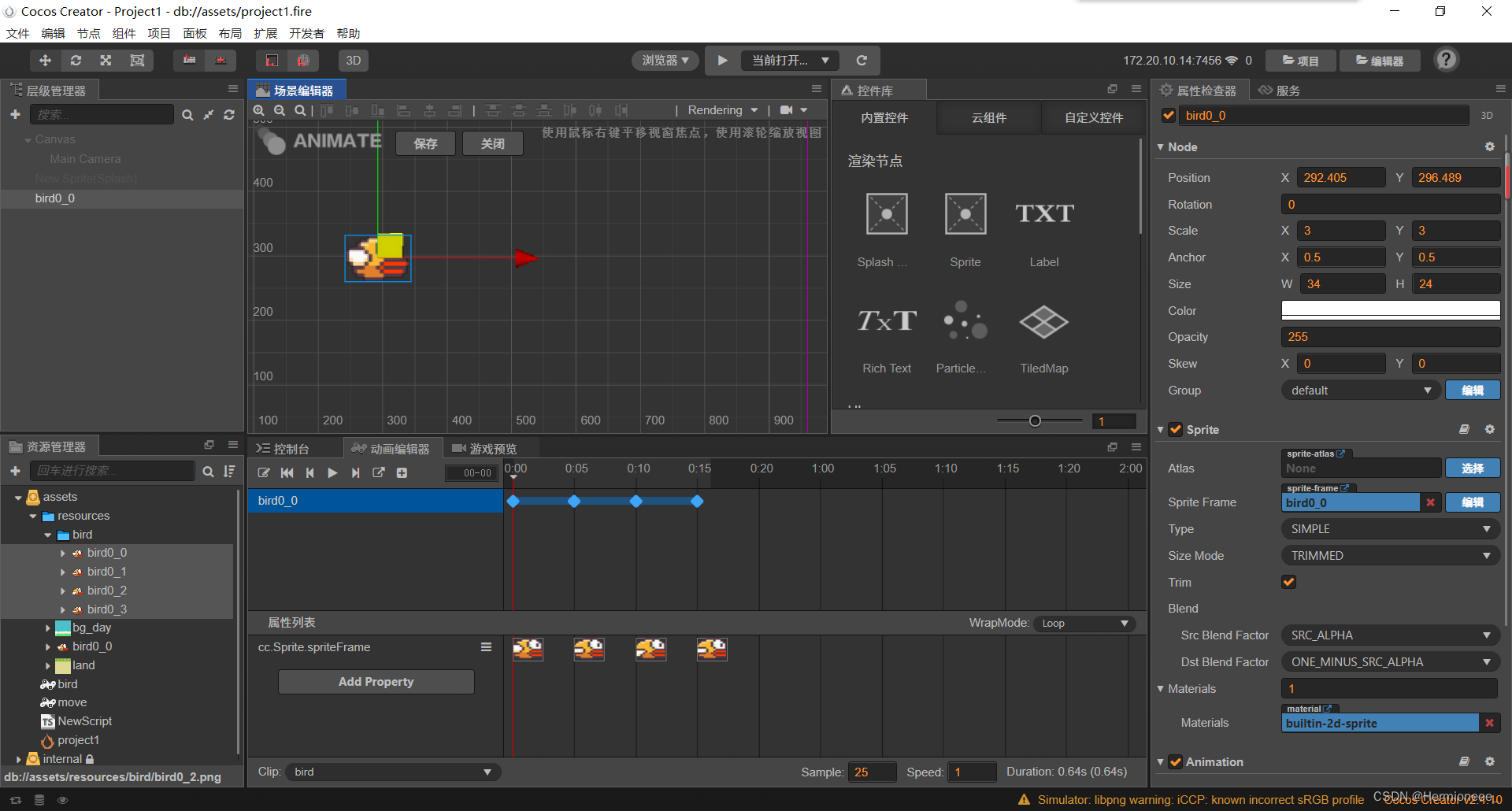1512x811 pixels.
Task: Click hierarchy search magnifier icon
Action: pos(187,115)
